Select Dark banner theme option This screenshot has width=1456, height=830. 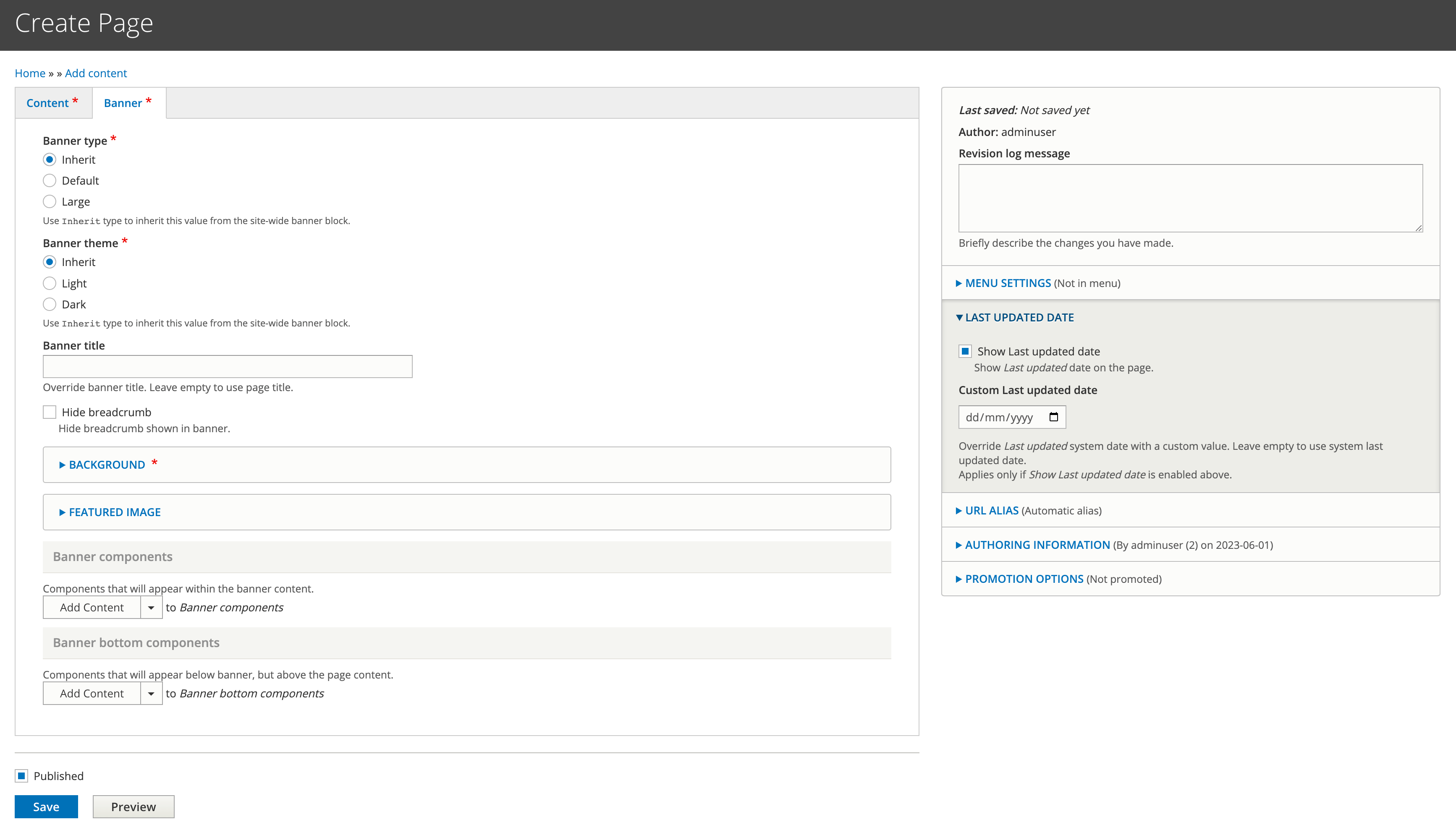tap(50, 304)
